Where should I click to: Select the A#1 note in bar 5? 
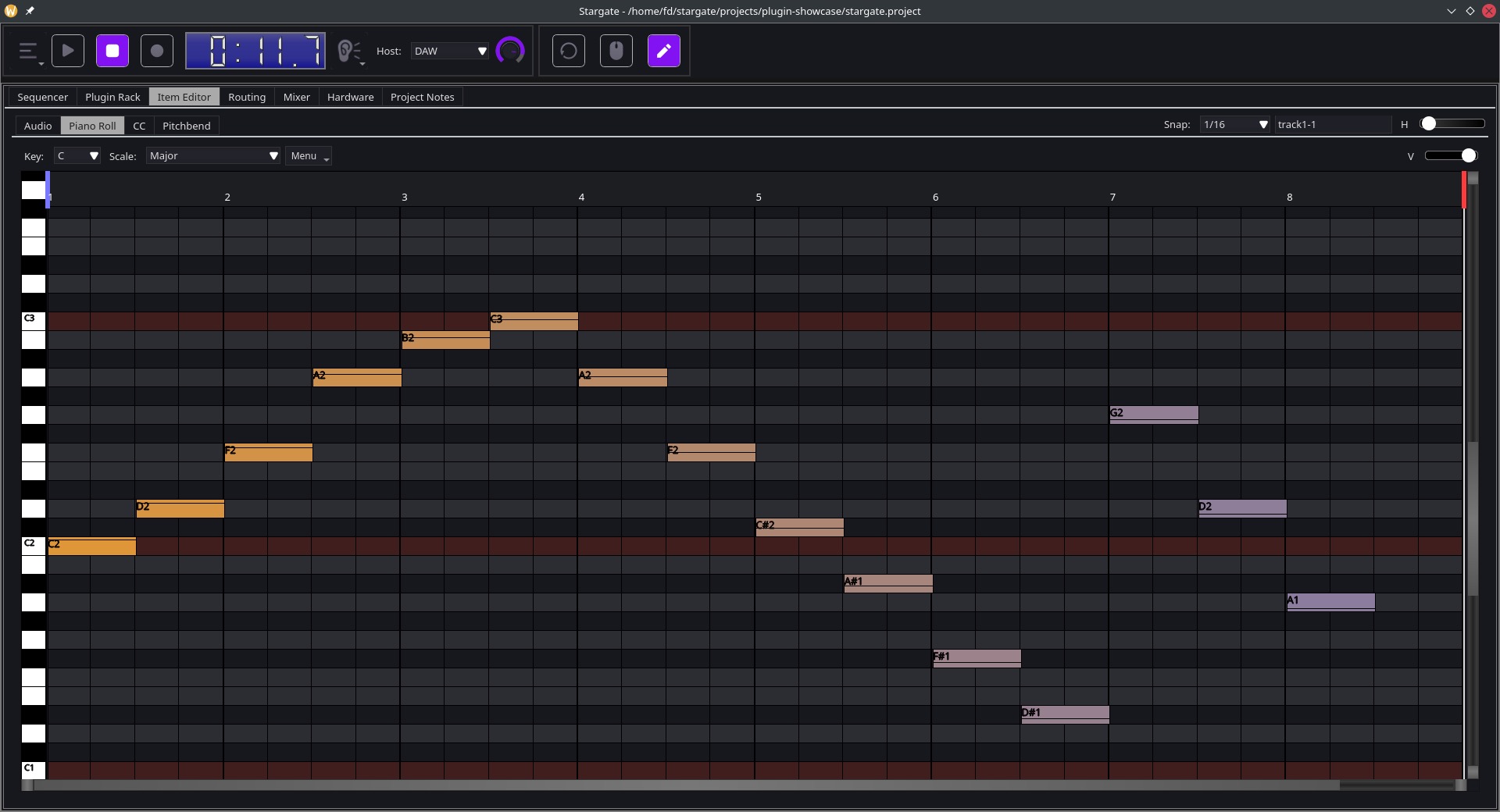(x=888, y=583)
